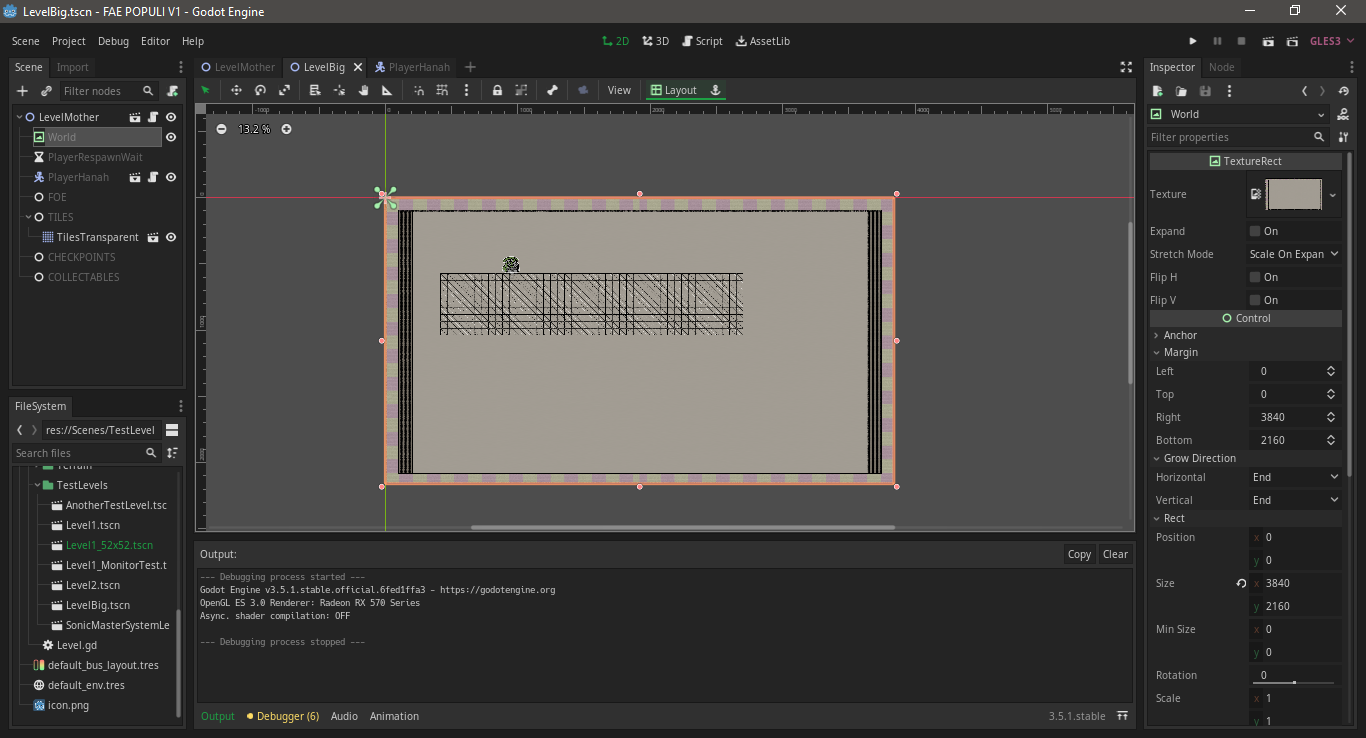This screenshot has height=738, width=1366.
Task: Open the Animation bottom panel
Action: point(394,716)
